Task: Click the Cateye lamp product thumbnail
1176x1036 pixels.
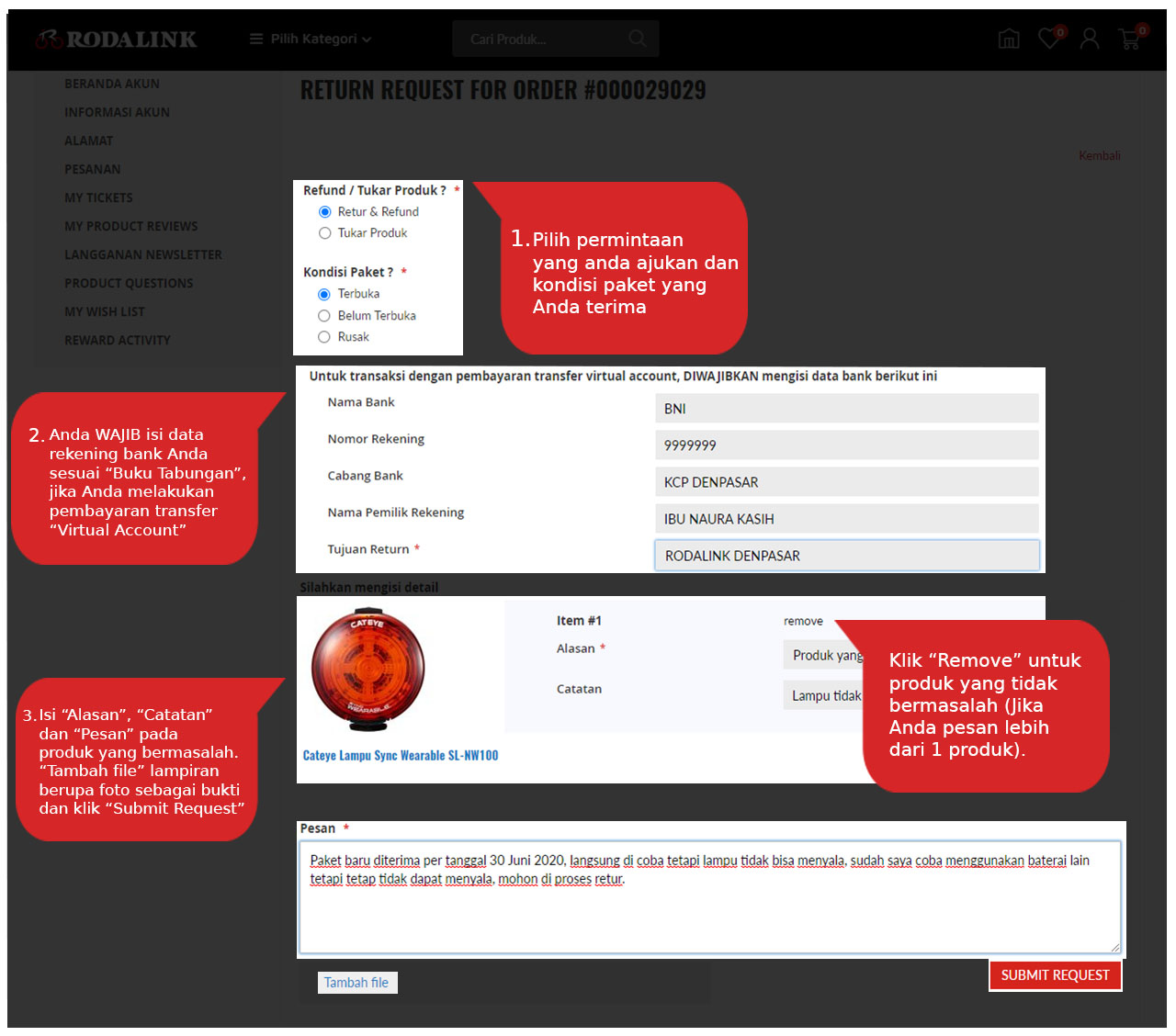Action: 368,668
